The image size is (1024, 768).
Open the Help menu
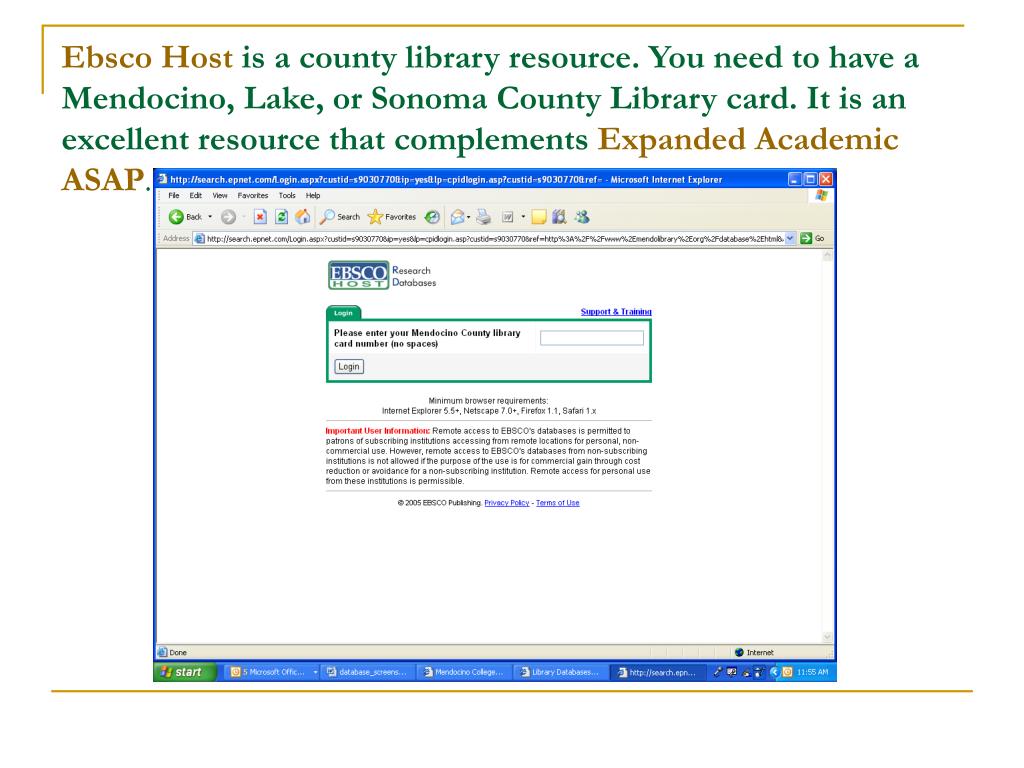(313, 195)
